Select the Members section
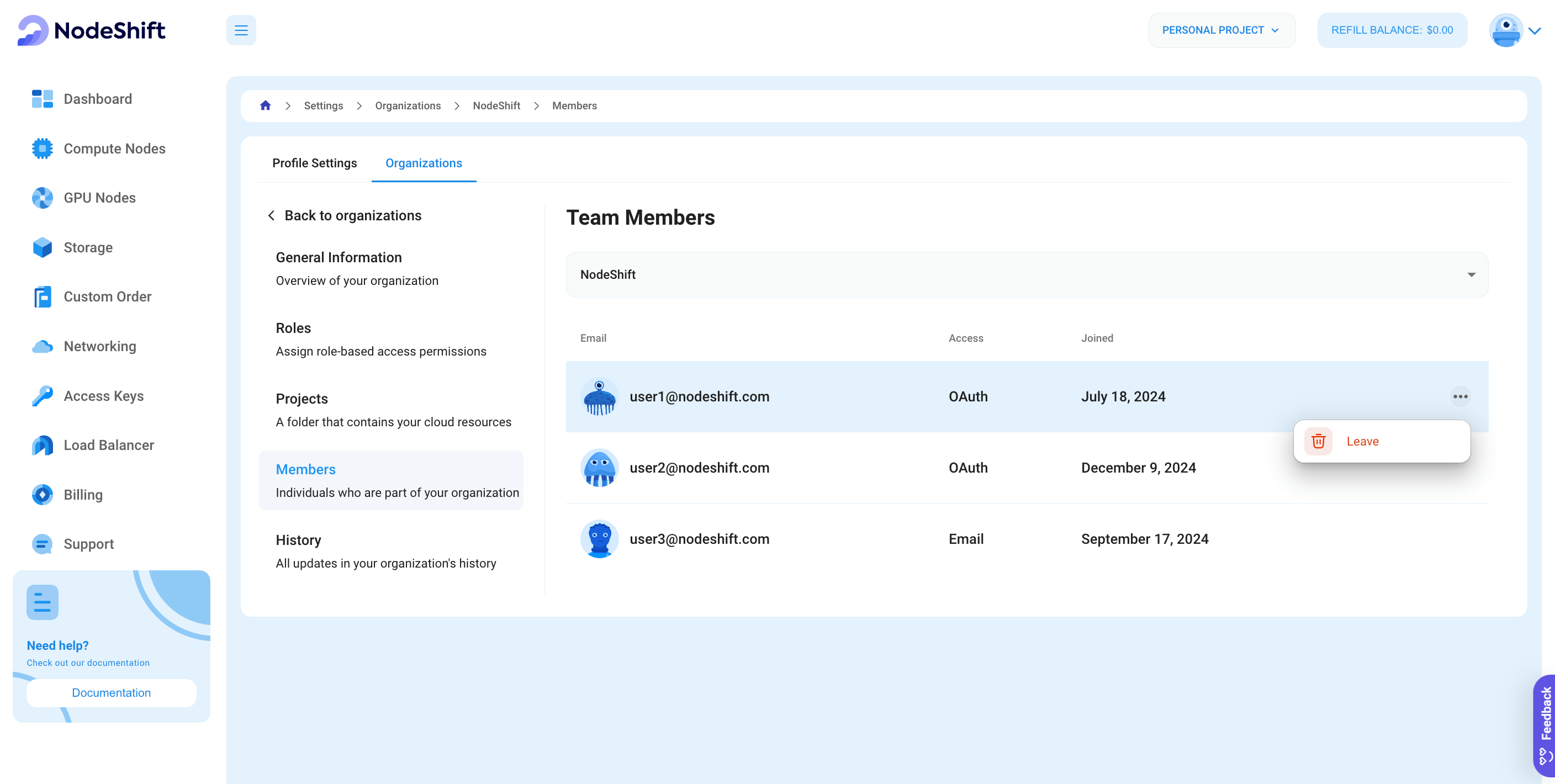 point(390,480)
